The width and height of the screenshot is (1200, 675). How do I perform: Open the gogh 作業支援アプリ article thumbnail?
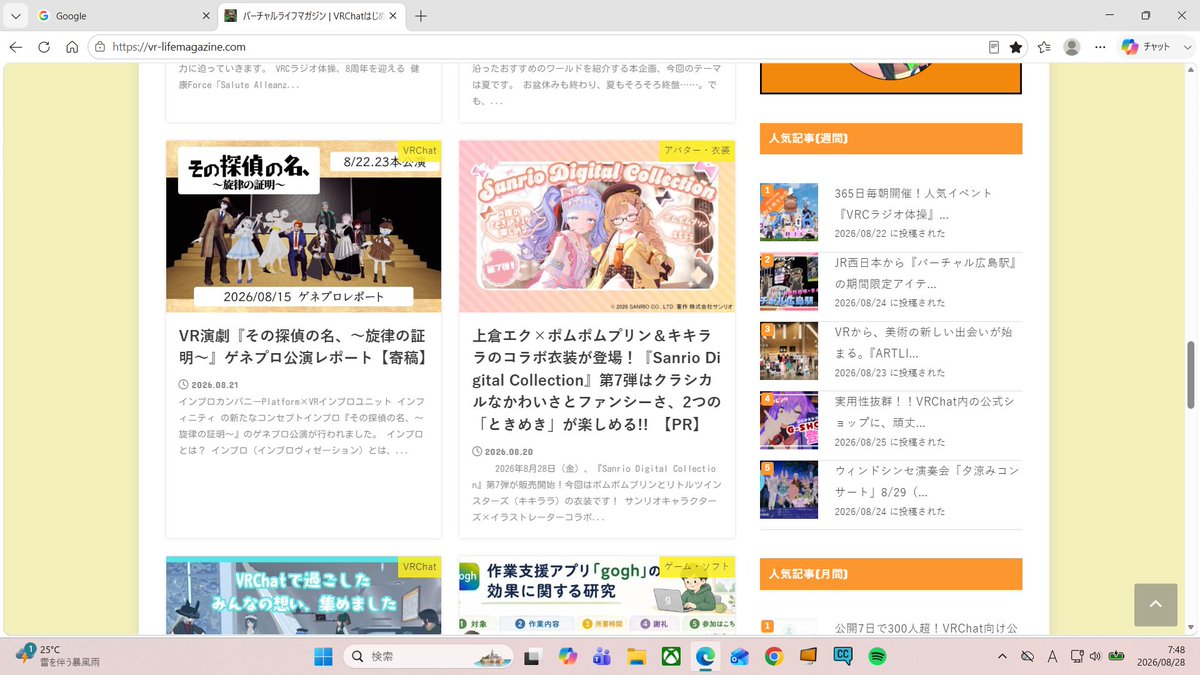[597, 595]
